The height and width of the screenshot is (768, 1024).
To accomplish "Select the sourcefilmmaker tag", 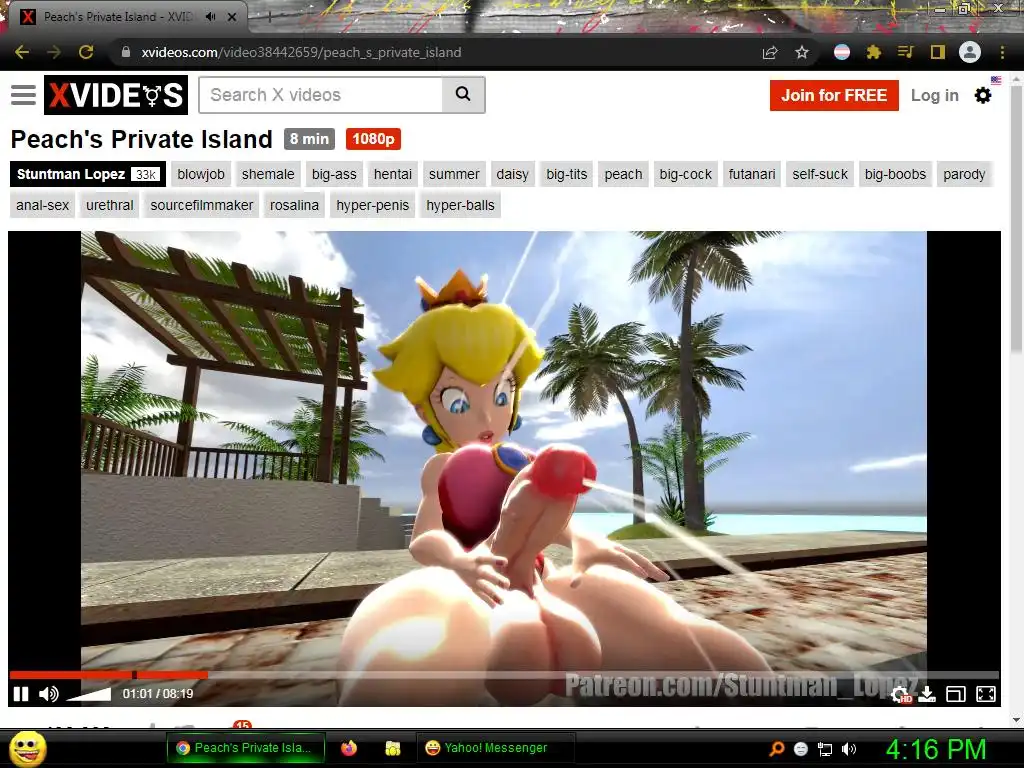I will coord(201,205).
